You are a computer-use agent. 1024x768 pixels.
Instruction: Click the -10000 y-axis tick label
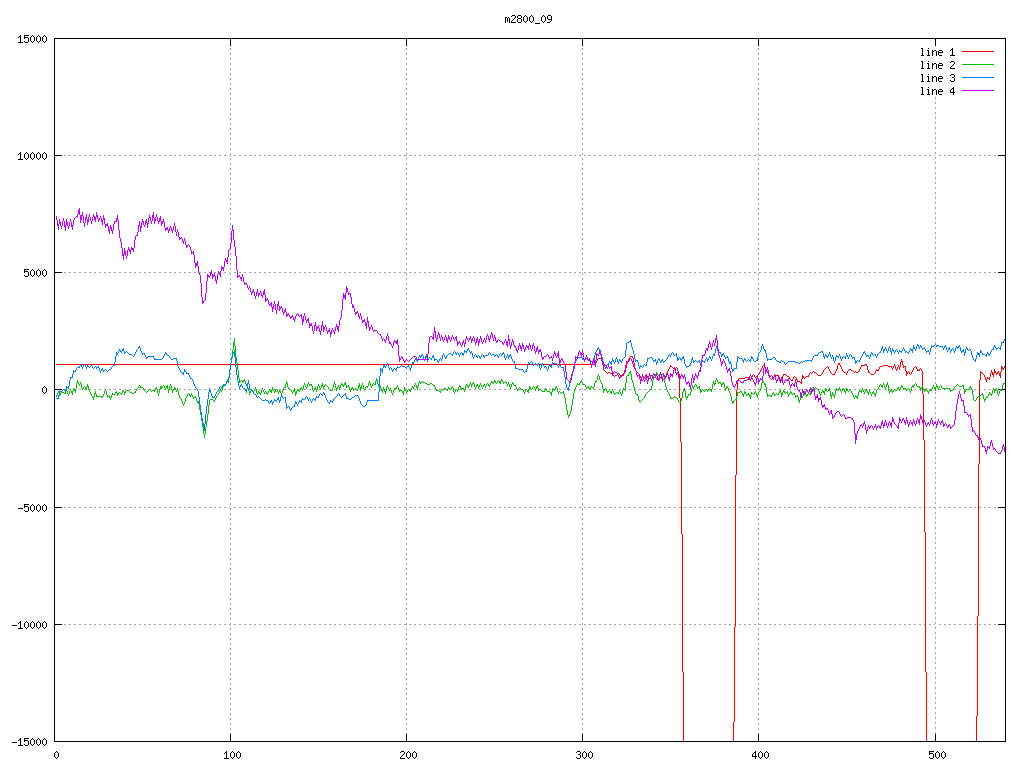(x=29, y=624)
